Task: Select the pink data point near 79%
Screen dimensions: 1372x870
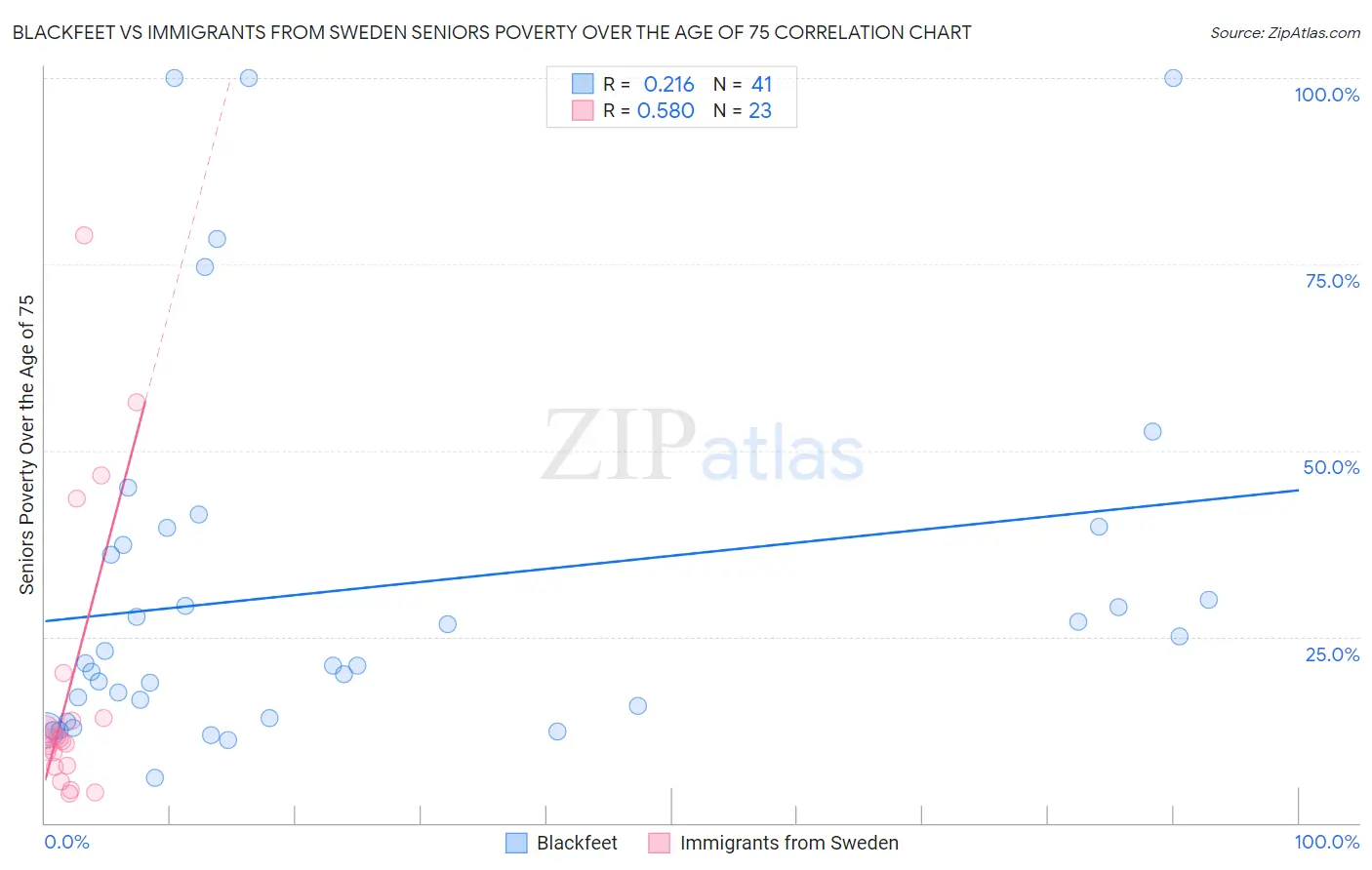Action: pyautogui.click(x=84, y=235)
